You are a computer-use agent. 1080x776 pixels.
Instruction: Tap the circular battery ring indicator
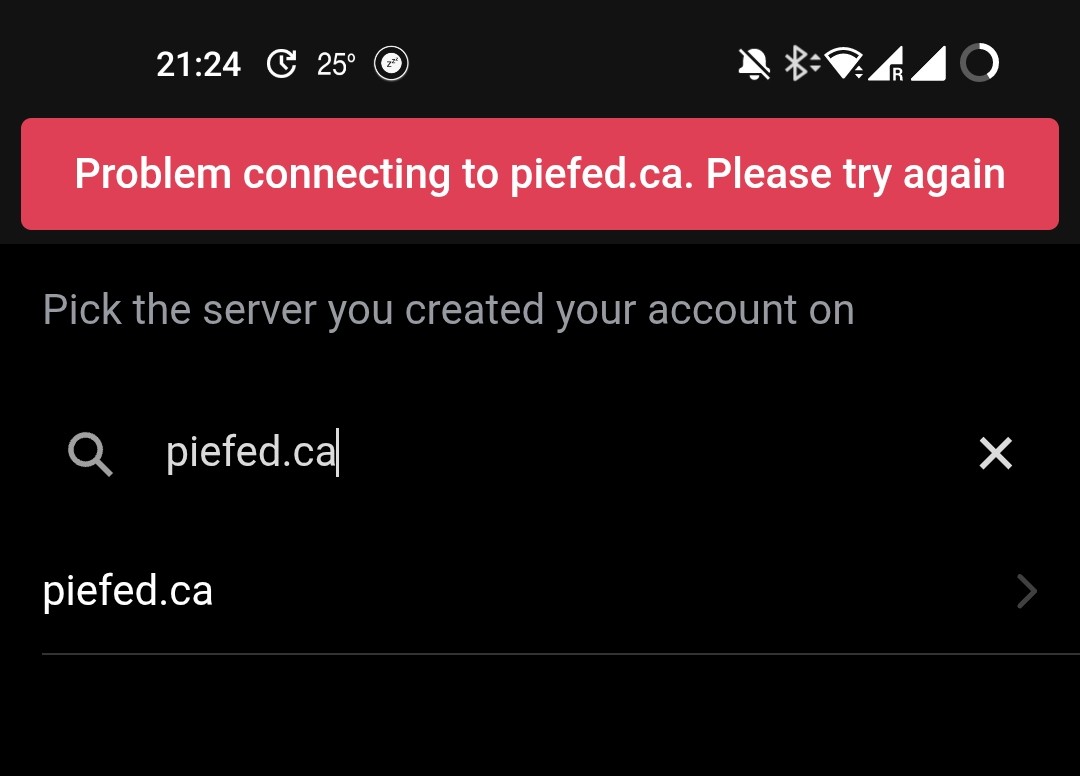tap(979, 63)
